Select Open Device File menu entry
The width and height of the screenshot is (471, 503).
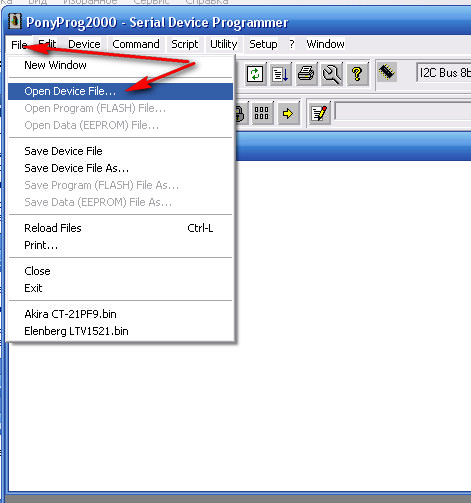click(120, 91)
